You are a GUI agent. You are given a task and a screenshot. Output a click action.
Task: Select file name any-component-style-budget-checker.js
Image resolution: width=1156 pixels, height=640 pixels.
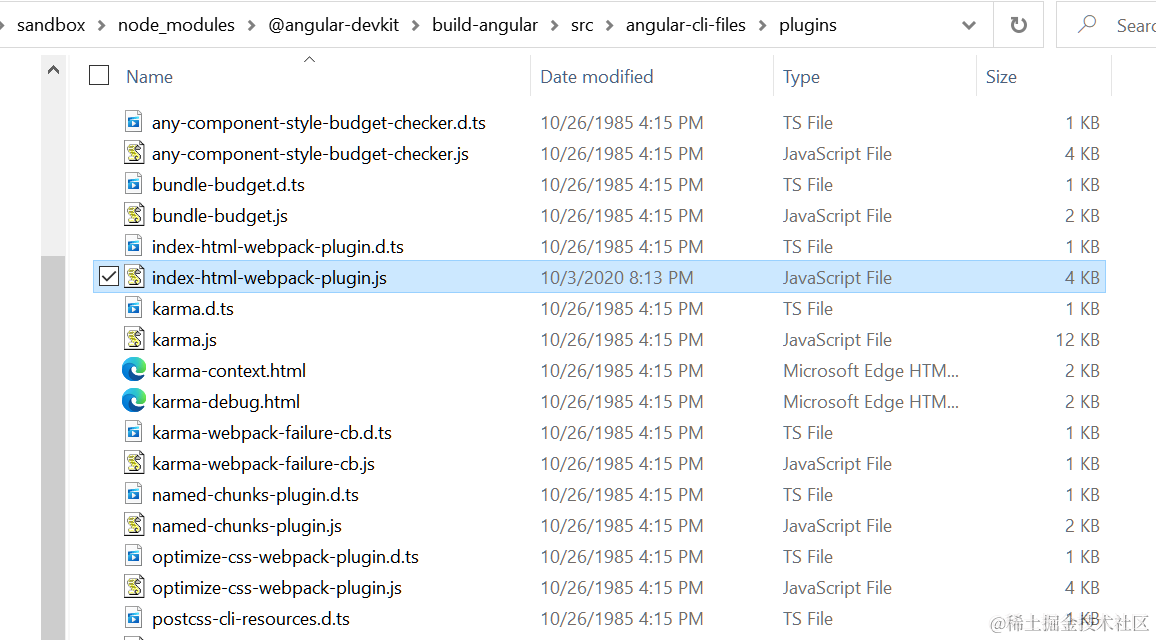coord(310,153)
